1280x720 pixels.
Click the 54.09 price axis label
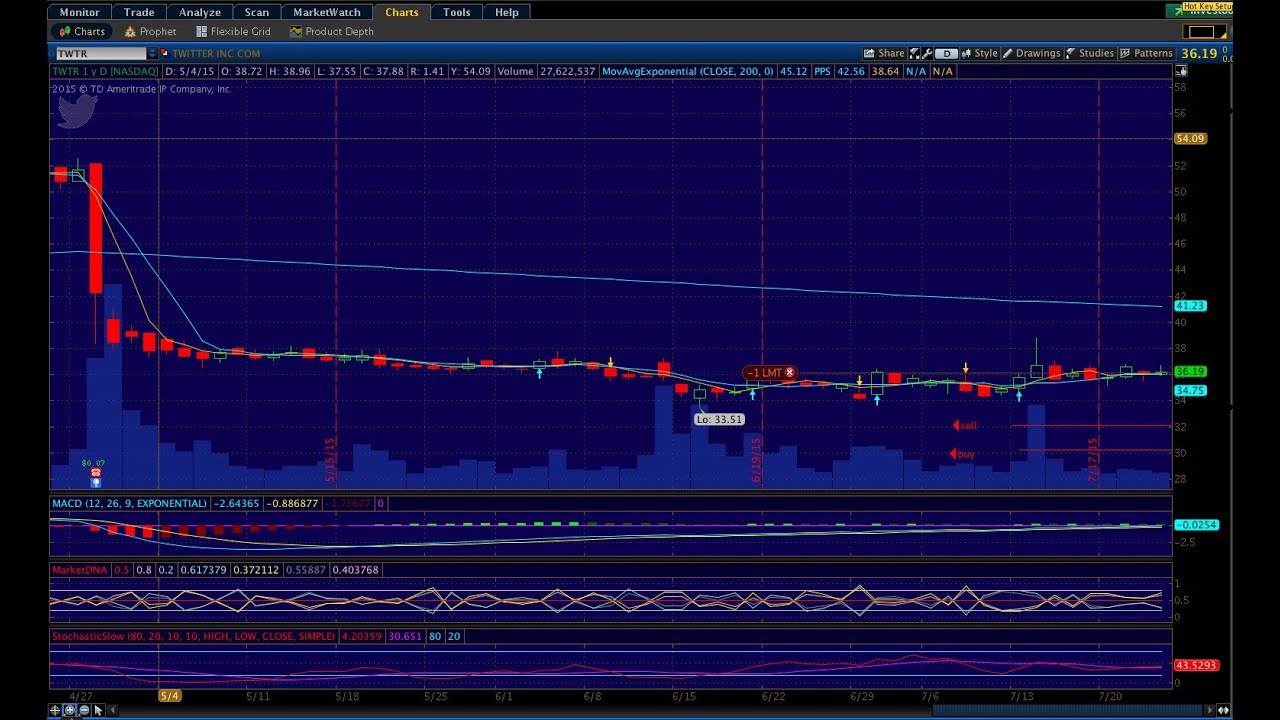(x=1190, y=139)
